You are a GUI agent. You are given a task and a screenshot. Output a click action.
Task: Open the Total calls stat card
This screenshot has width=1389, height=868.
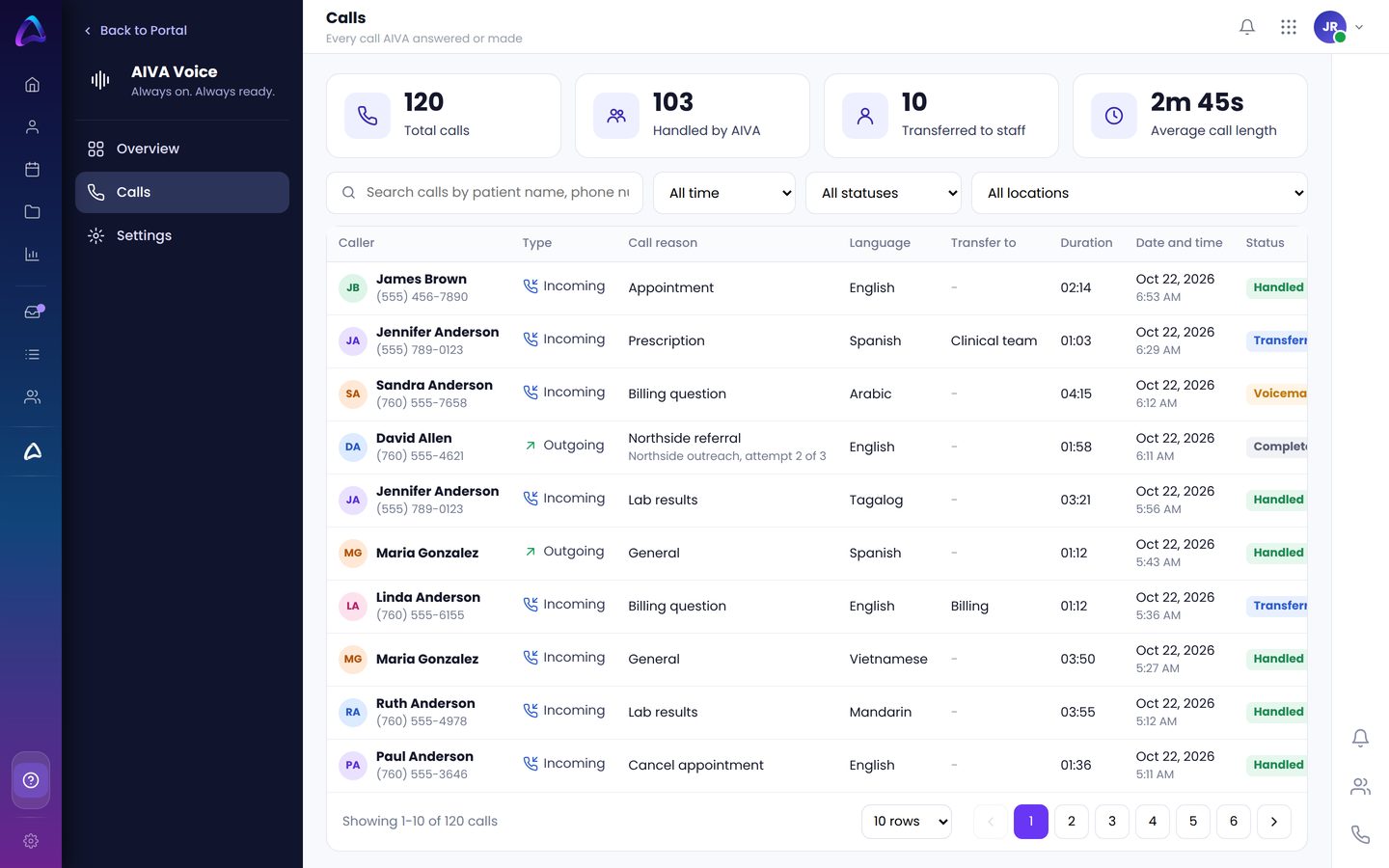[444, 116]
